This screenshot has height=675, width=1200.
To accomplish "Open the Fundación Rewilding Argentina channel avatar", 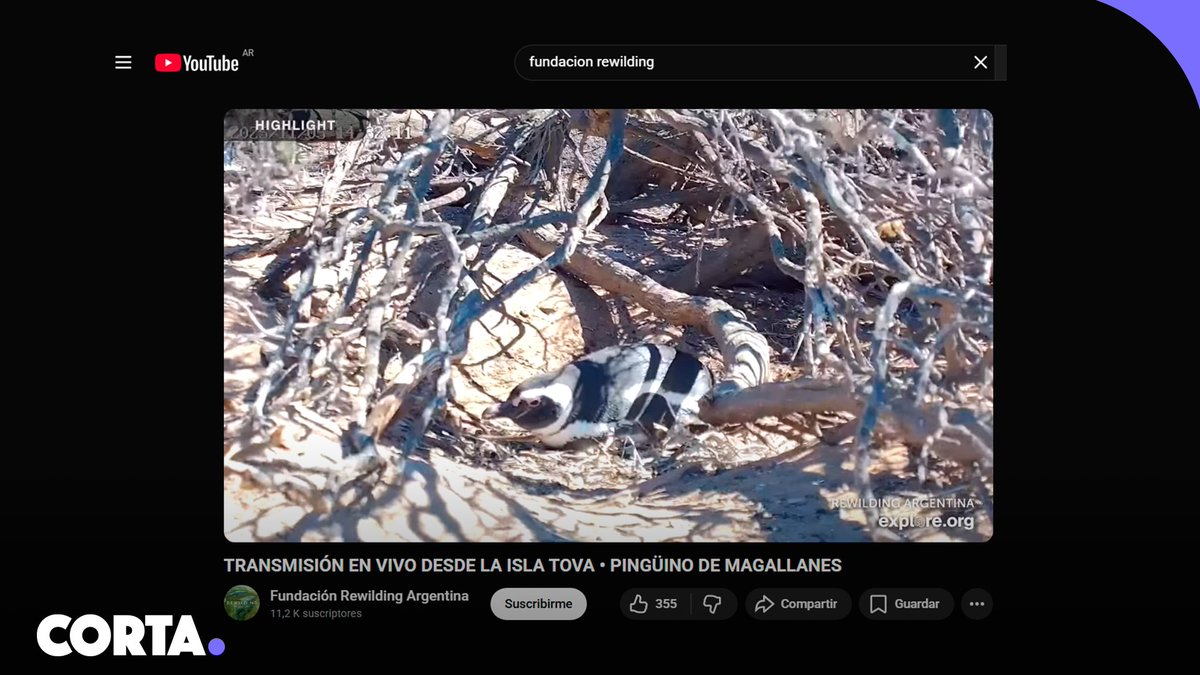I will (x=240, y=603).
